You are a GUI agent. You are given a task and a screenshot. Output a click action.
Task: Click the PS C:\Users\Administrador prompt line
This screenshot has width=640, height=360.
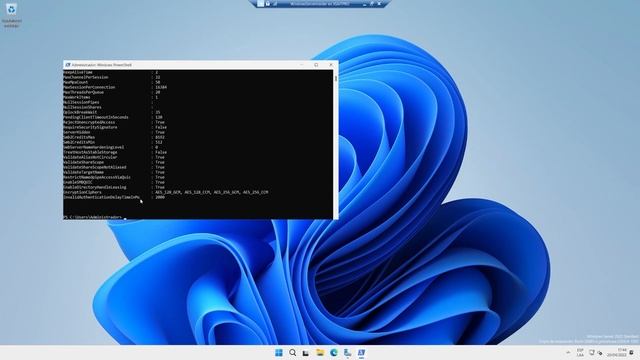point(95,217)
